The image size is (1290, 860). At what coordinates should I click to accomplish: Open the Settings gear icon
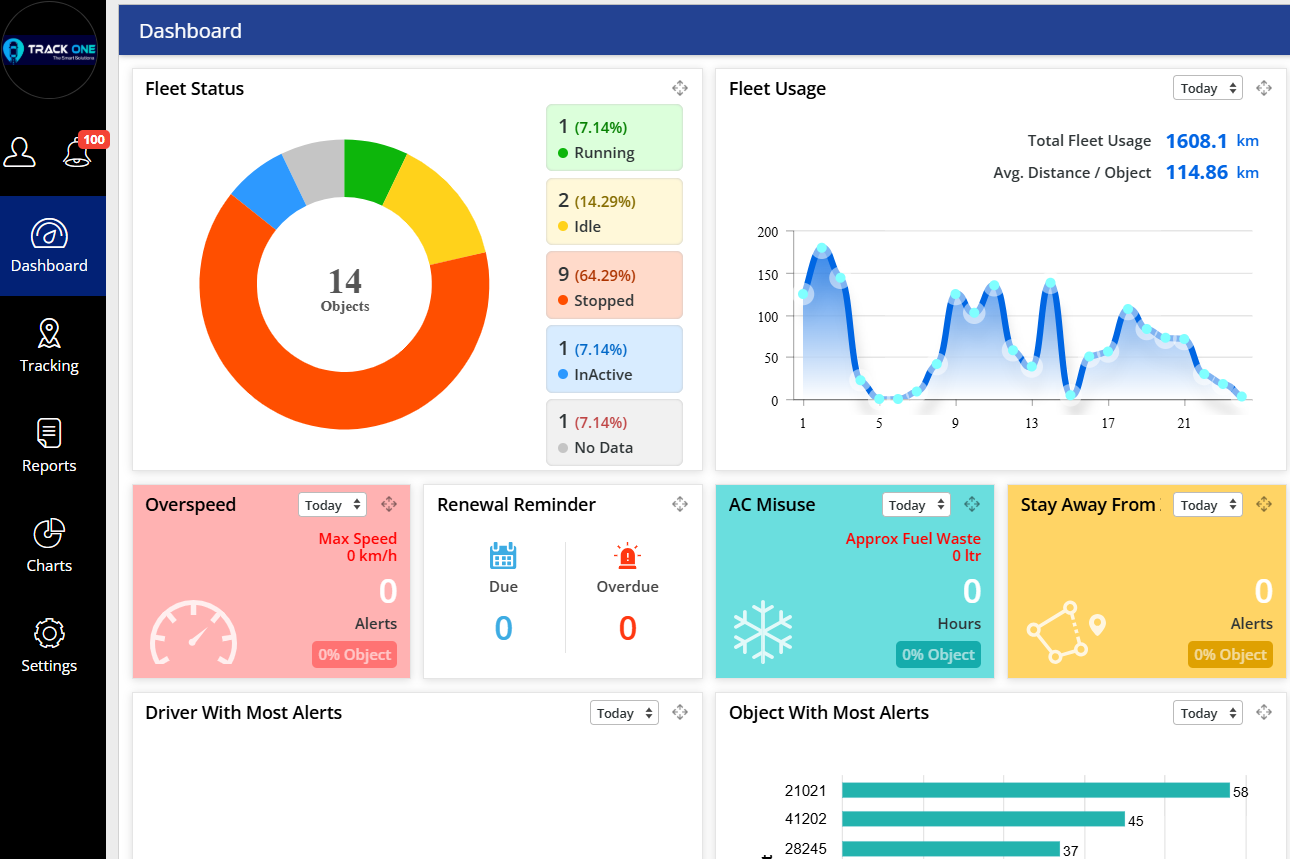point(49,633)
